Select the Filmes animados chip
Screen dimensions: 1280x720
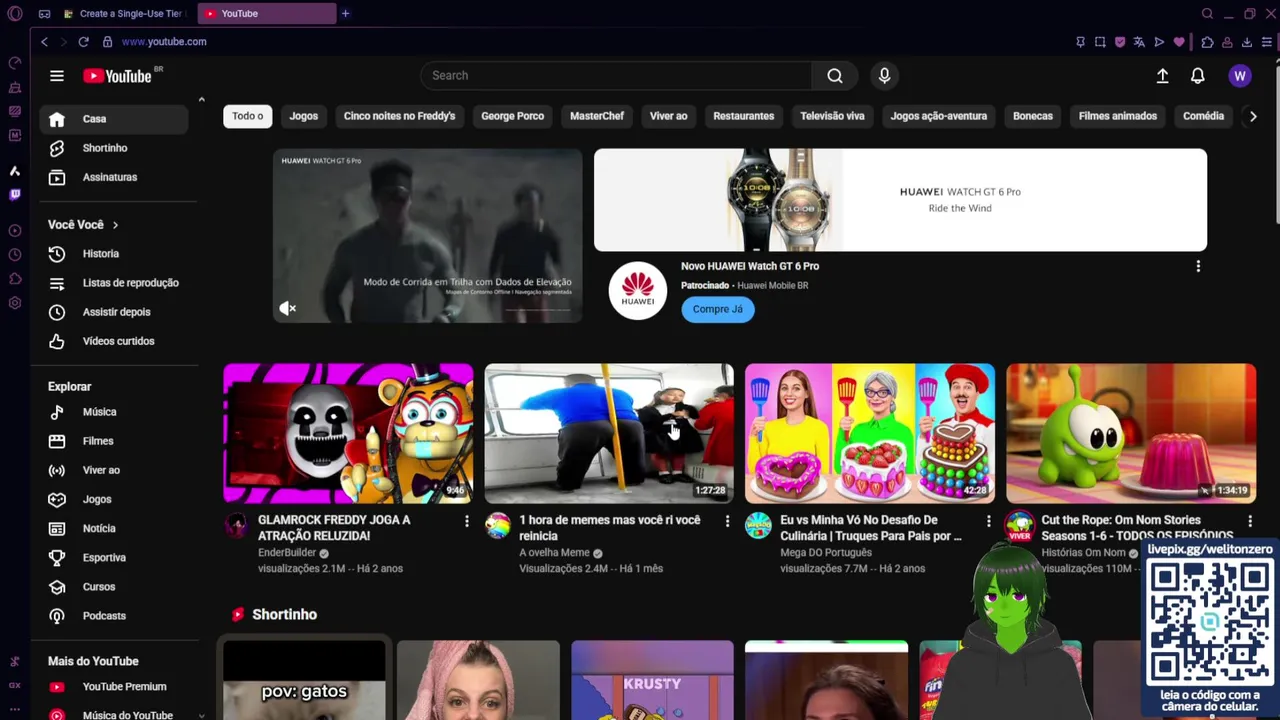pos(1117,116)
